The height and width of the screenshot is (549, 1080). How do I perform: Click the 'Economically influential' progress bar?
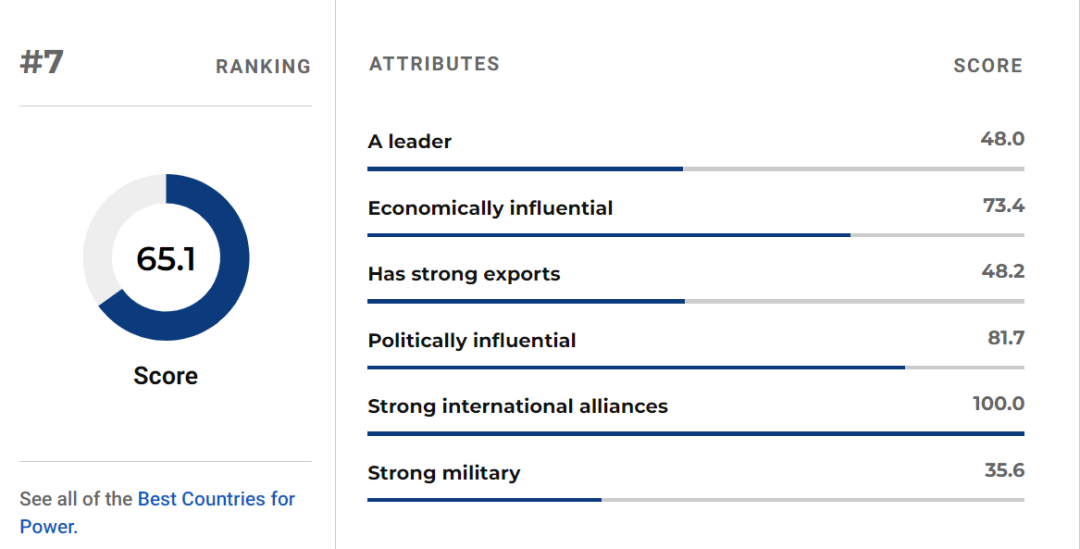695,235
